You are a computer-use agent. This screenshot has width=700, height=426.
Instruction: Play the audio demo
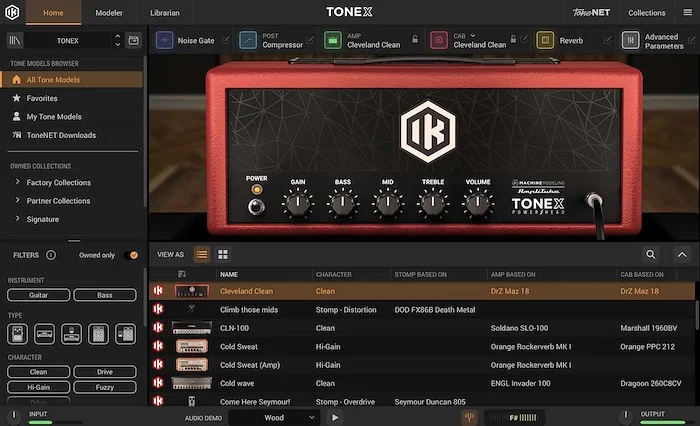click(x=335, y=418)
